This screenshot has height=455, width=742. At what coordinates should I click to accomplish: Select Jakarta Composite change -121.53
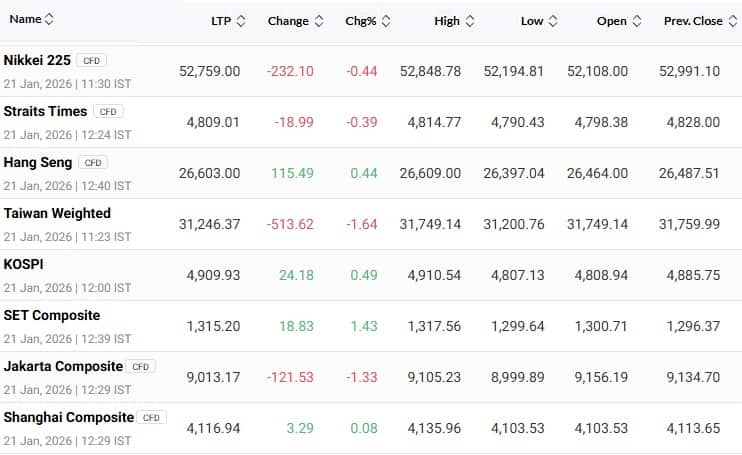coord(290,377)
